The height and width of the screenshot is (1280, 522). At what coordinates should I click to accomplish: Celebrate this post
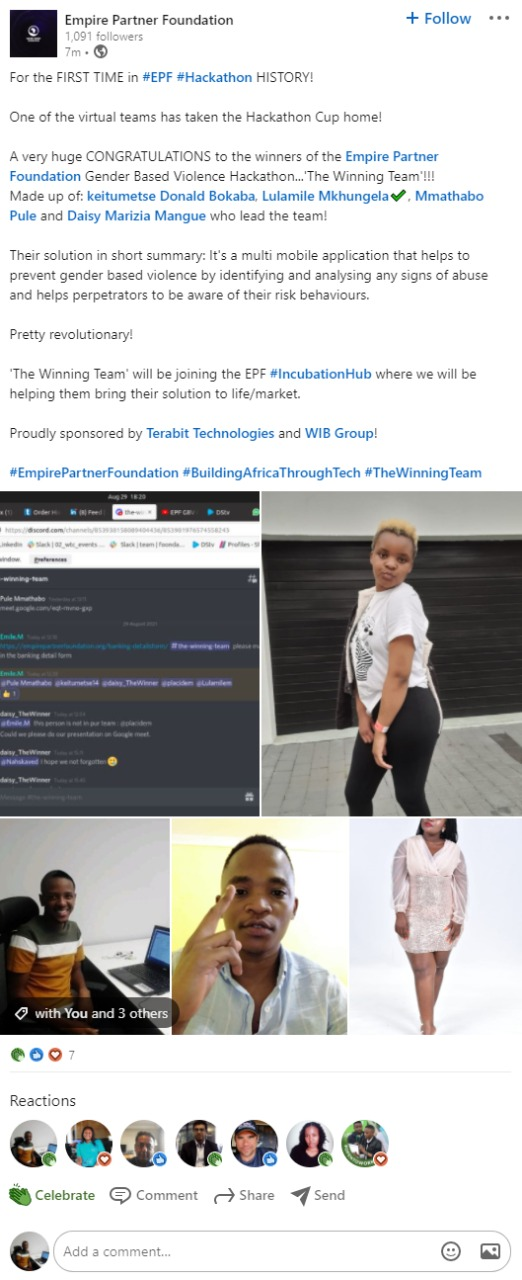53,1195
